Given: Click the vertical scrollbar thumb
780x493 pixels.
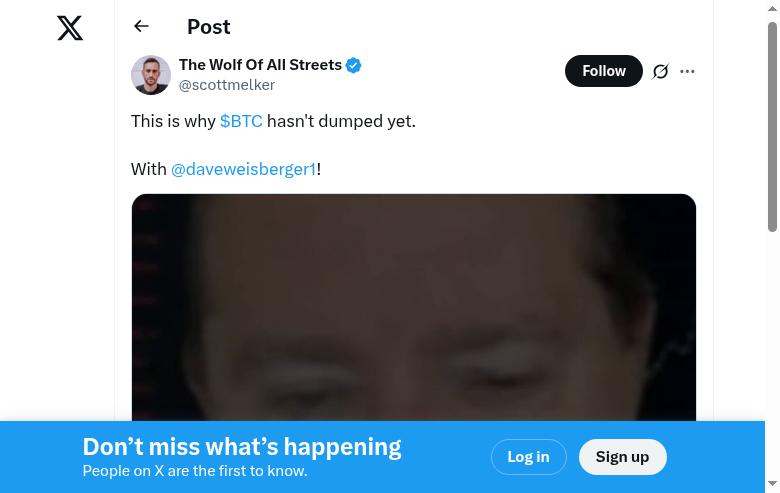Looking at the screenshot, I should pyautogui.click(x=772, y=125).
